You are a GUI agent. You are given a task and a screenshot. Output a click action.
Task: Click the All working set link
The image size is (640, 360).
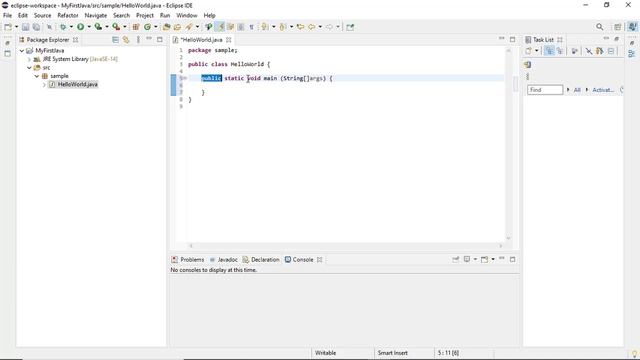coord(577,90)
